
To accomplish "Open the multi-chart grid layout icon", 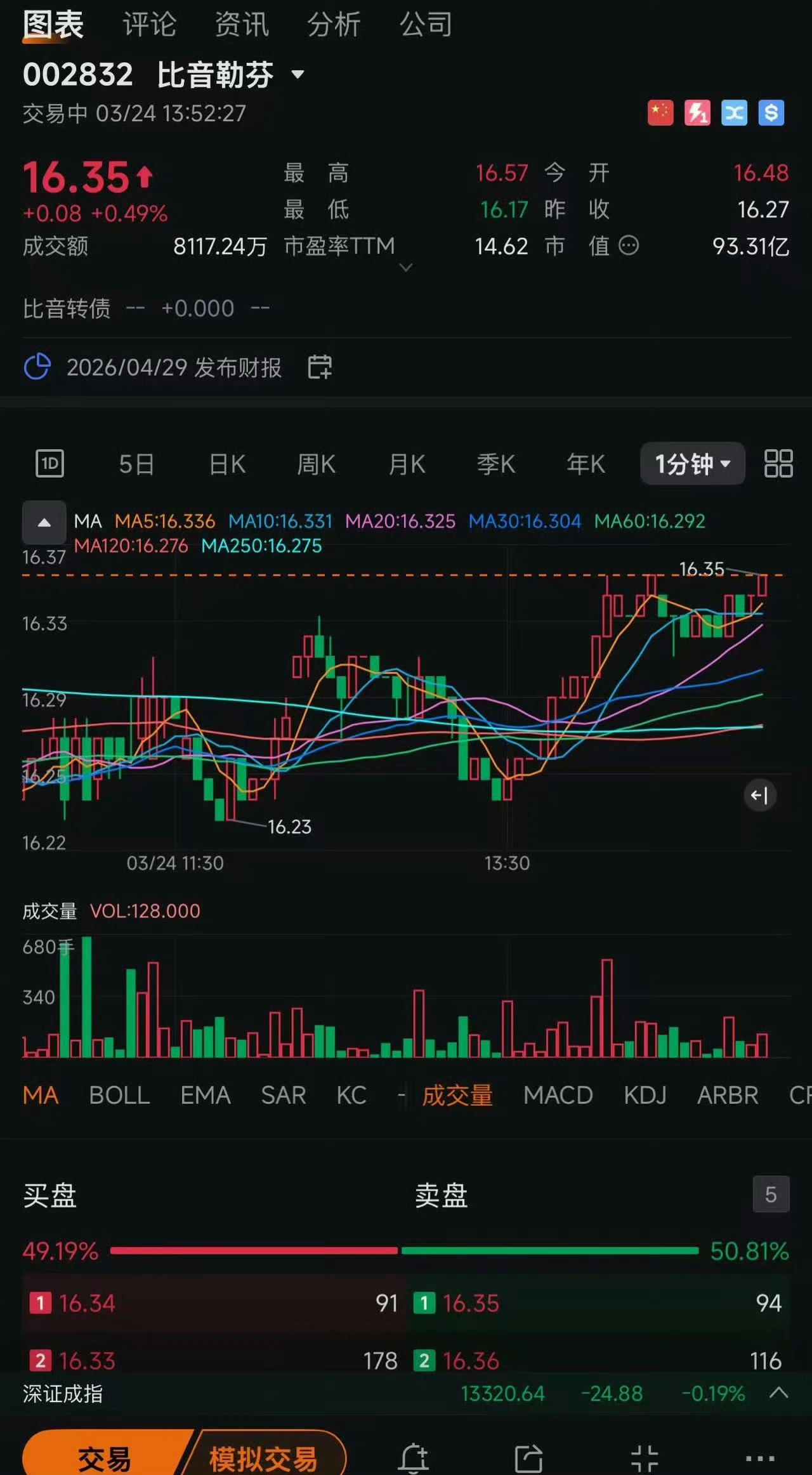I will click(778, 463).
